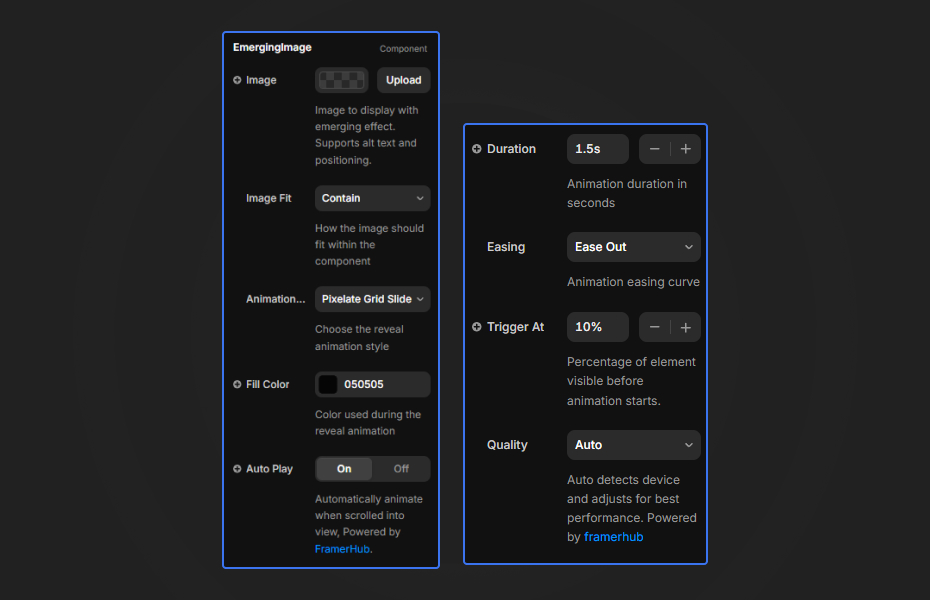Screen dimensions: 930x600
Task: Decrease Duration using the minus stepper
Action: coord(655,148)
